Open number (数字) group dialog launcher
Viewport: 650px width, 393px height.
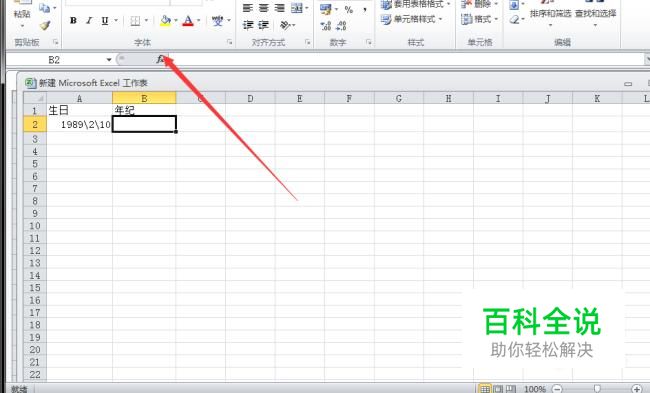pos(369,42)
